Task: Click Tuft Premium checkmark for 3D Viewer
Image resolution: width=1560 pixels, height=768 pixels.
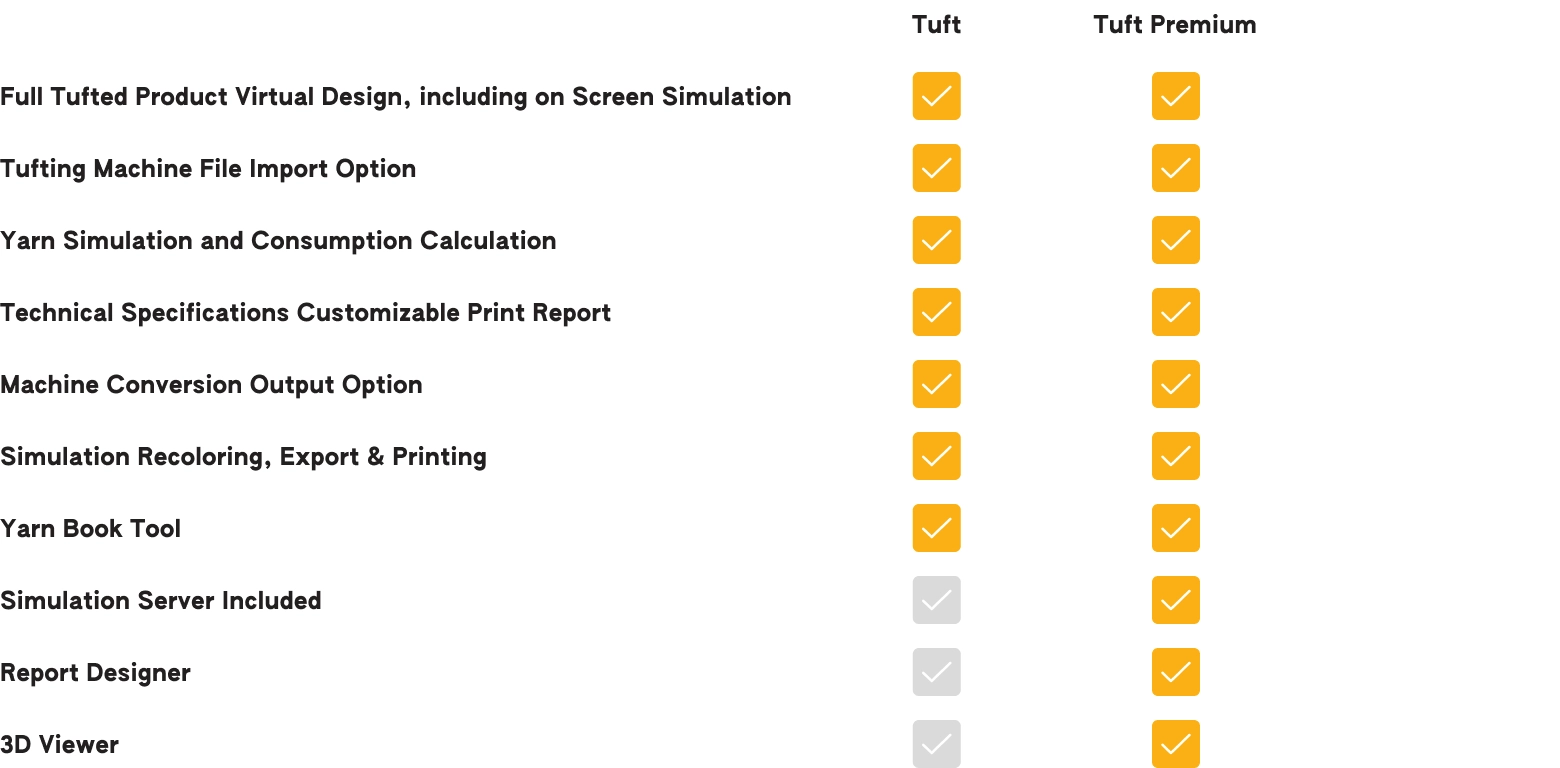Action: (x=1175, y=744)
